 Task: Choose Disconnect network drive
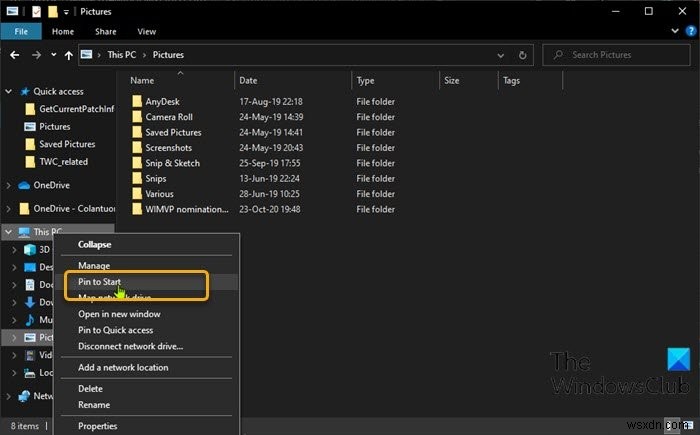(130, 346)
